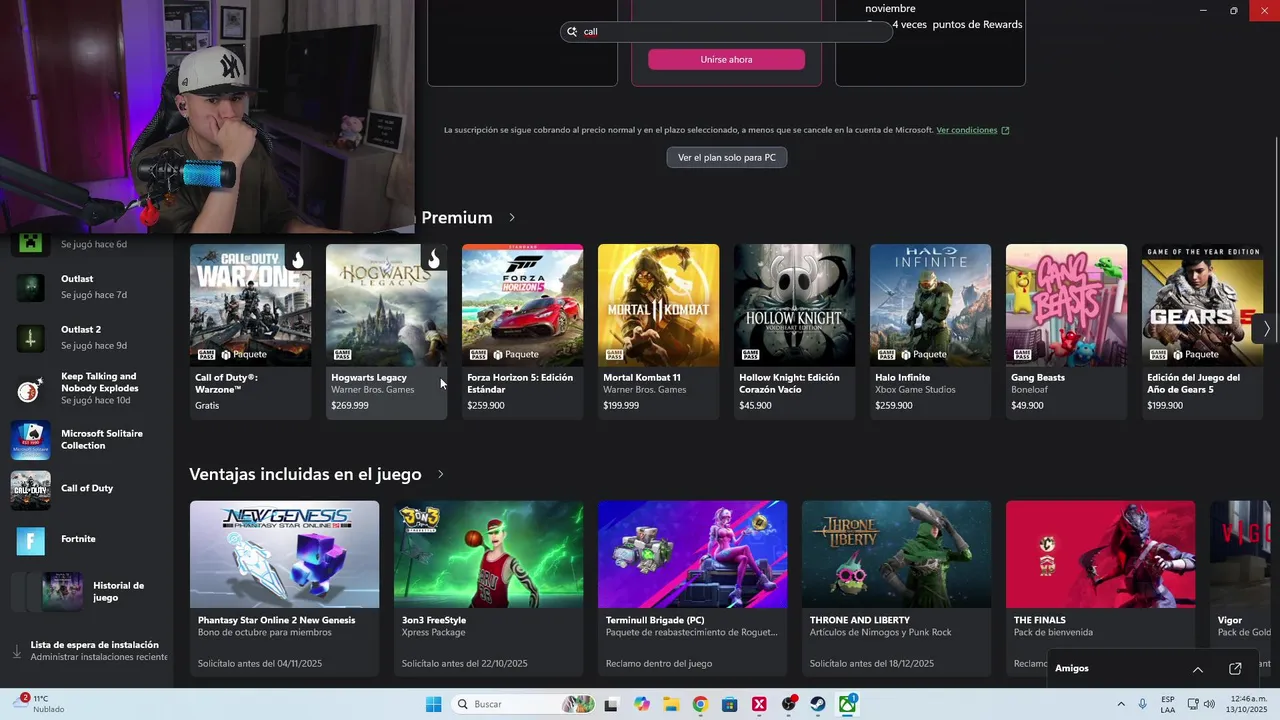Open Chrome from the taskbar
This screenshot has height=720, width=1280.
(x=700, y=704)
